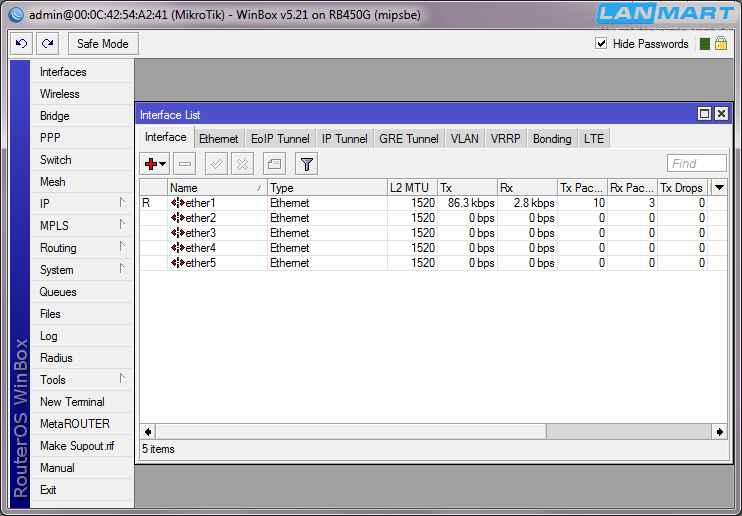Sort by the Tx Drops column header
The width and height of the screenshot is (742, 516).
click(x=682, y=188)
